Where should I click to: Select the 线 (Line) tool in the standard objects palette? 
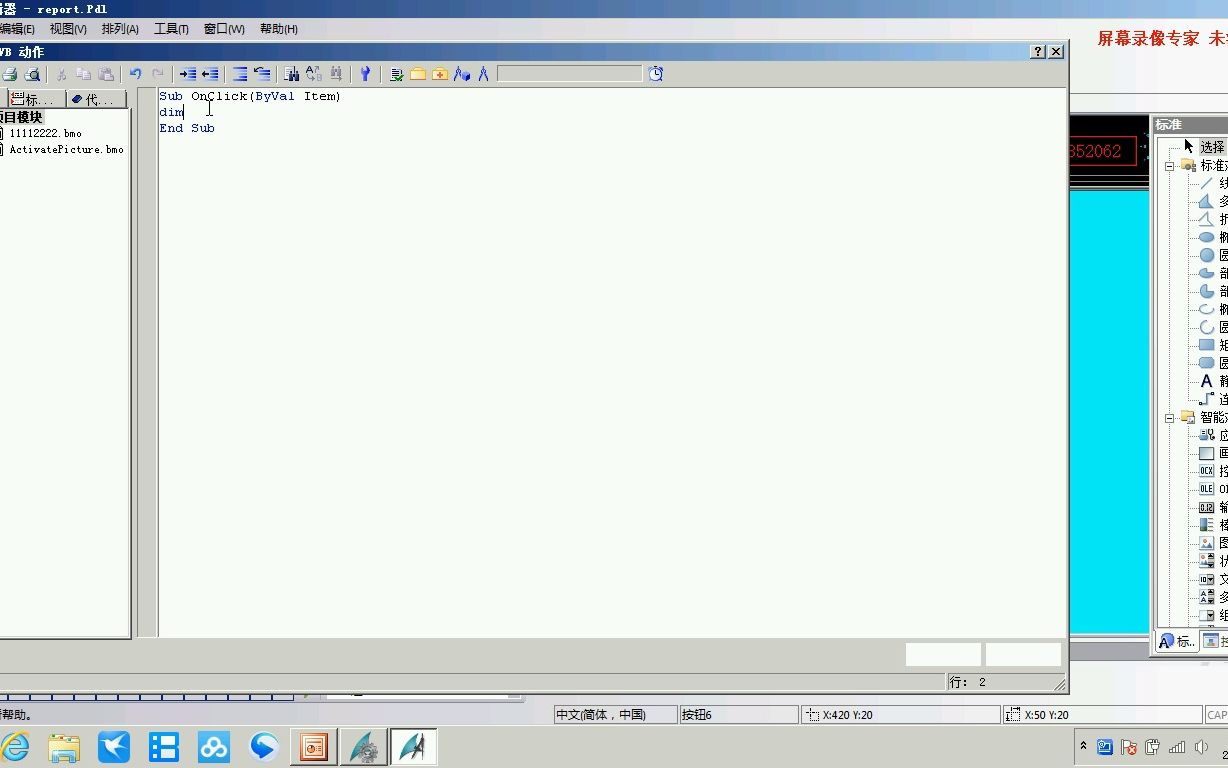(x=1205, y=183)
